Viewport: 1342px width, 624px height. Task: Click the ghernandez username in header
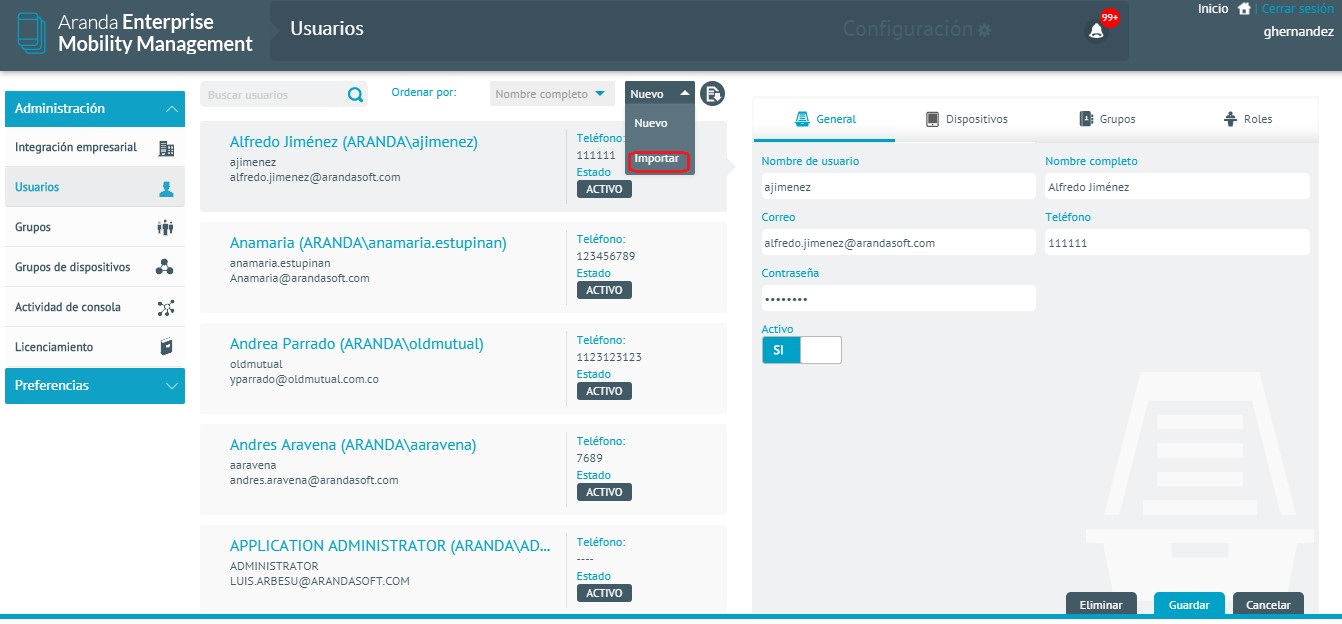[1299, 31]
